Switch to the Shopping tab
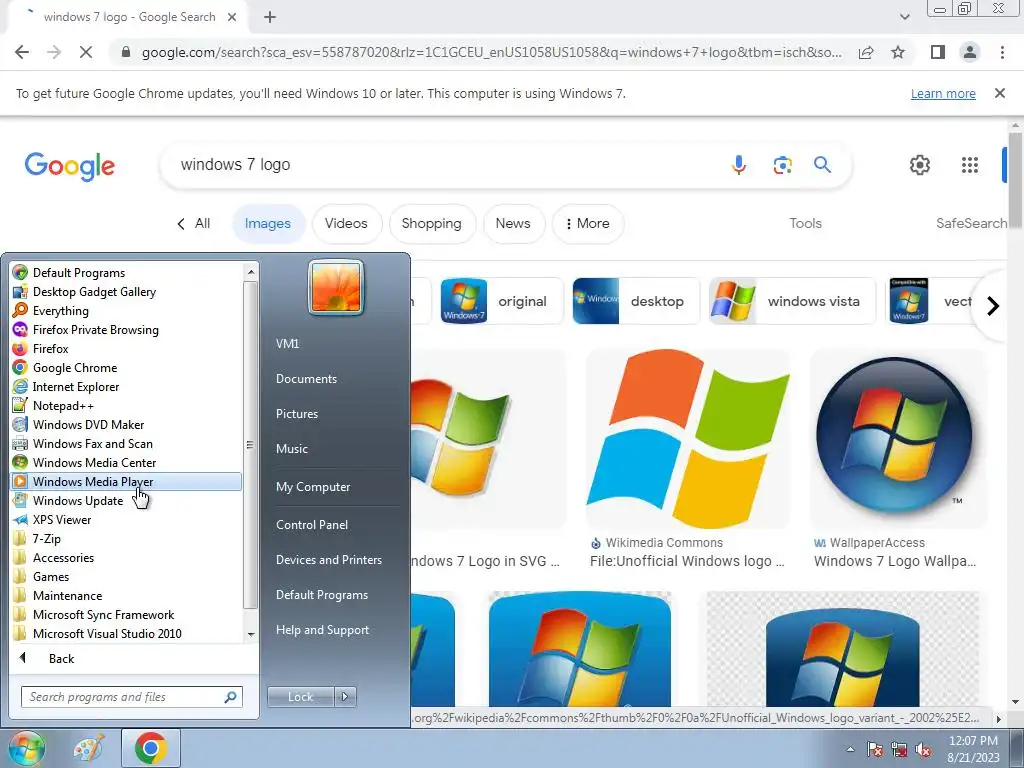 (x=431, y=223)
